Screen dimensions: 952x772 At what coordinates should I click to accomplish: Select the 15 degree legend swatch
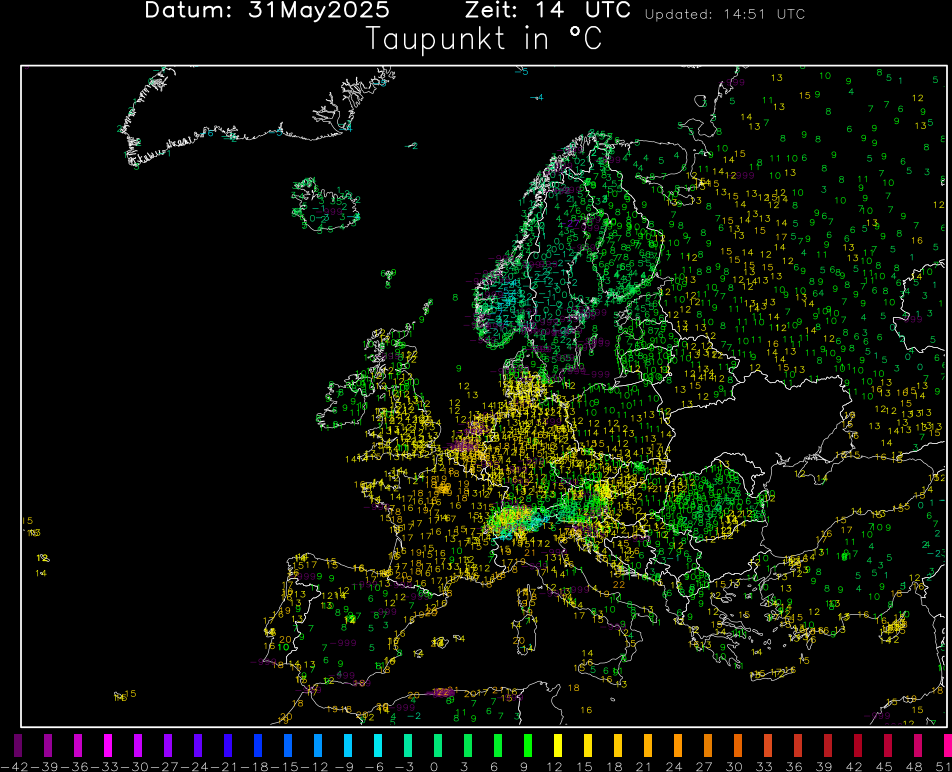[588, 745]
